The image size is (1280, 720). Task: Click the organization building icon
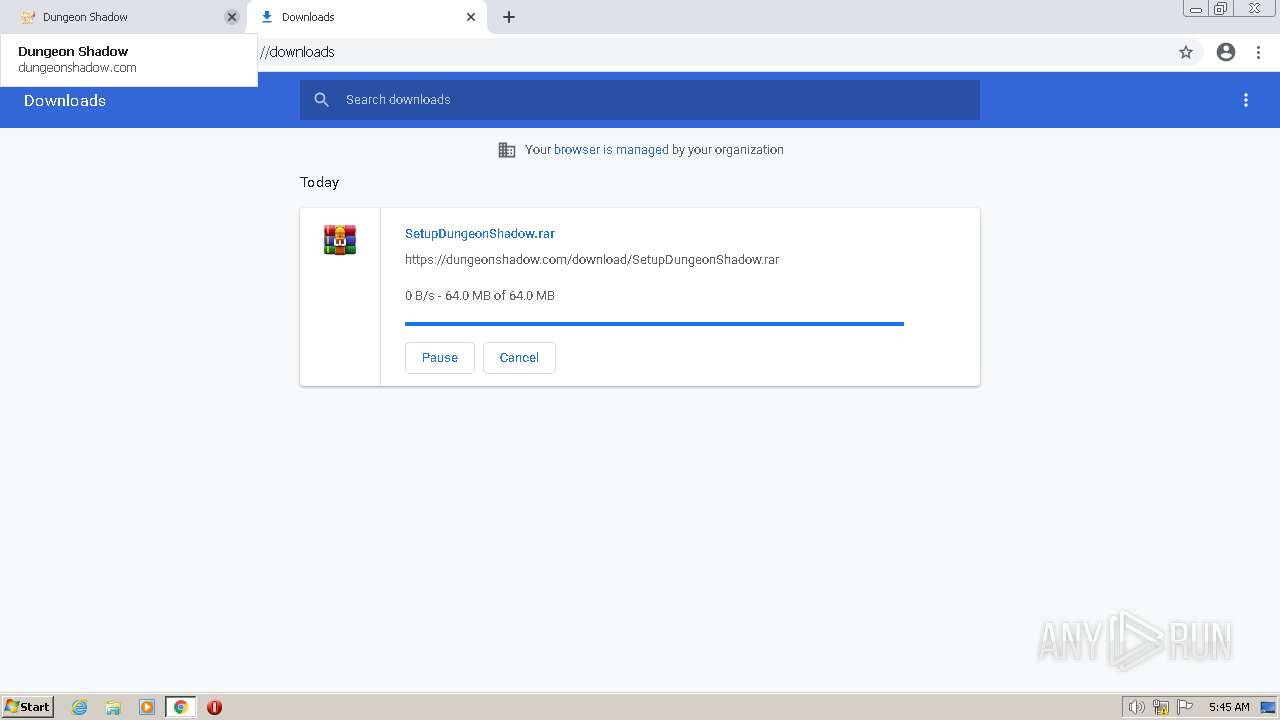point(507,150)
